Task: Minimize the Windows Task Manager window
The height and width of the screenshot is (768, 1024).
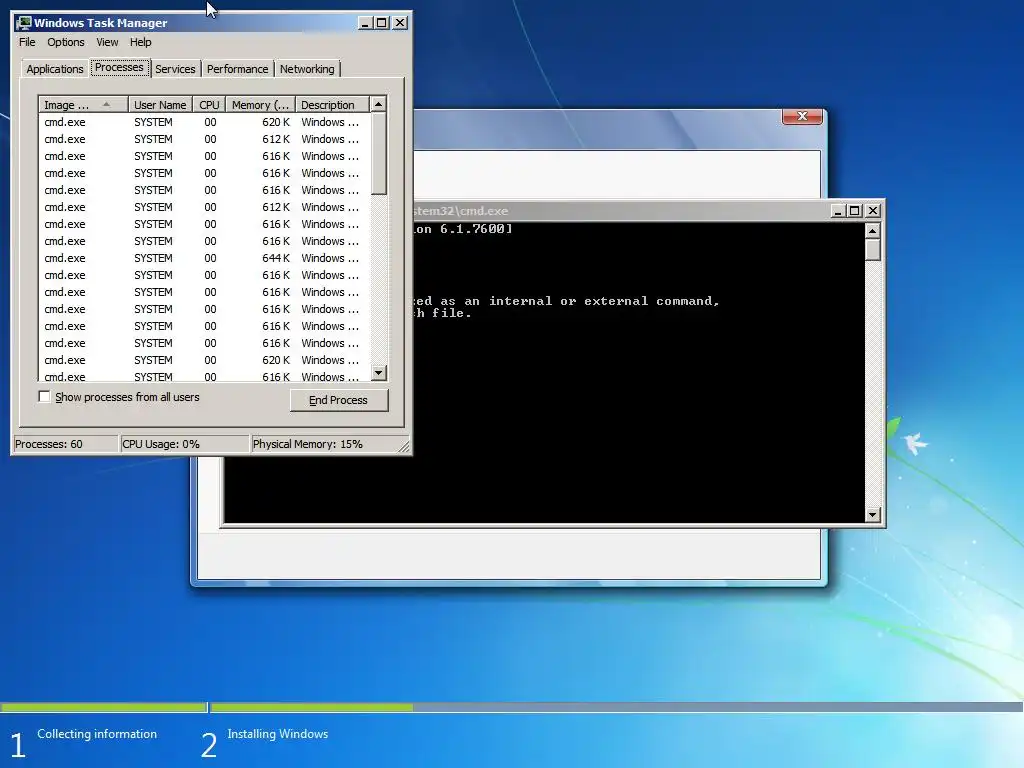Action: [x=366, y=23]
